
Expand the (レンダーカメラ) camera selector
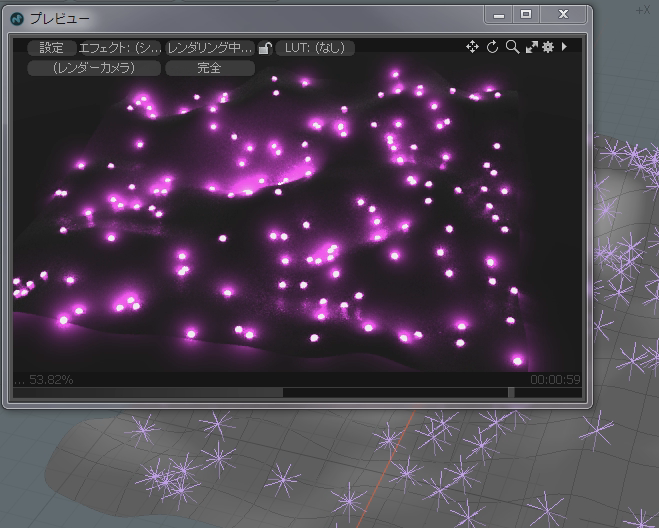94,68
